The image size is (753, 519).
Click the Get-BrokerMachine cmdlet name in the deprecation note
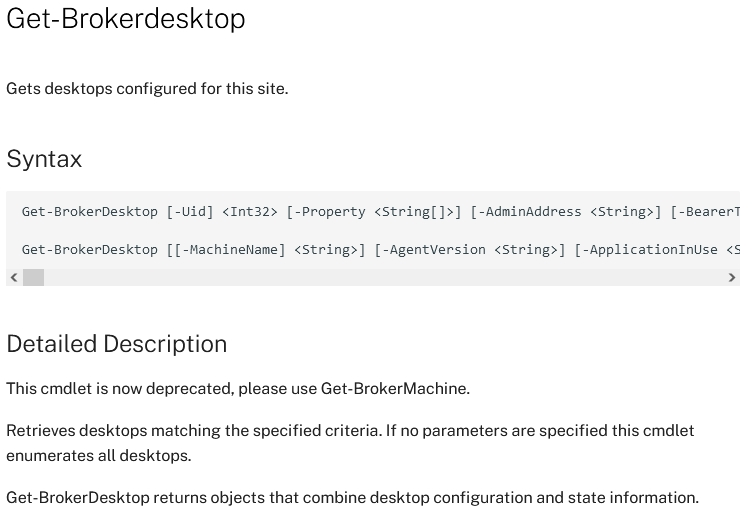click(x=394, y=388)
